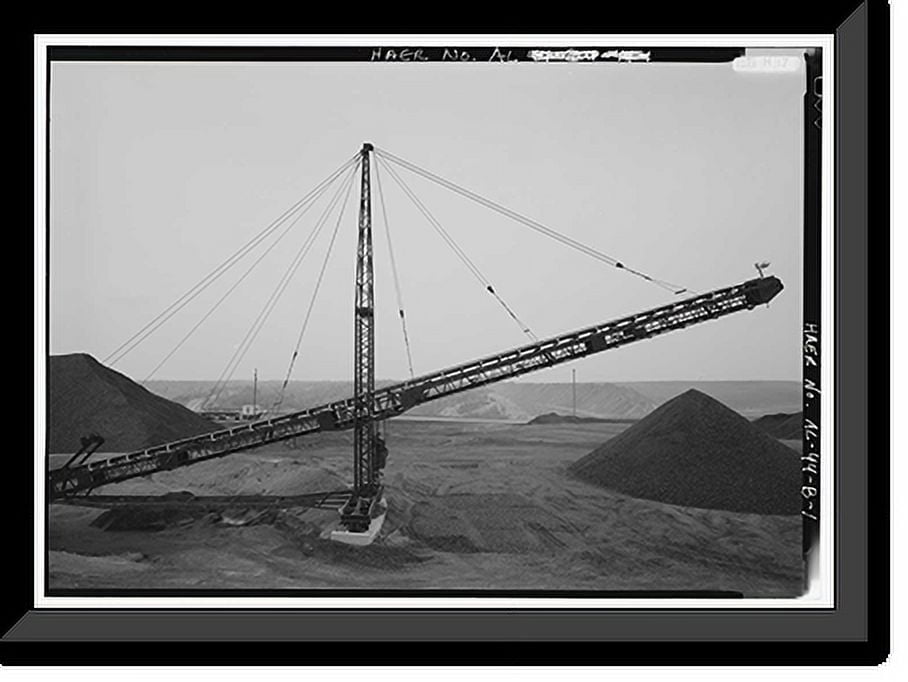Click the handwritten HAER No. AL text at top
This screenshot has width=908, height=682.
[x=443, y=55]
